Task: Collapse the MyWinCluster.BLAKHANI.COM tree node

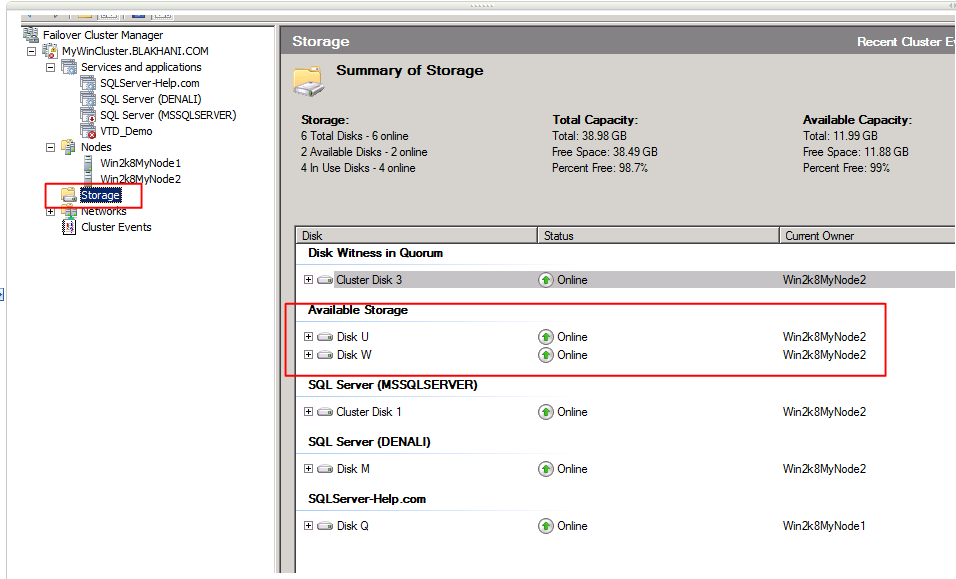Action: (x=31, y=51)
